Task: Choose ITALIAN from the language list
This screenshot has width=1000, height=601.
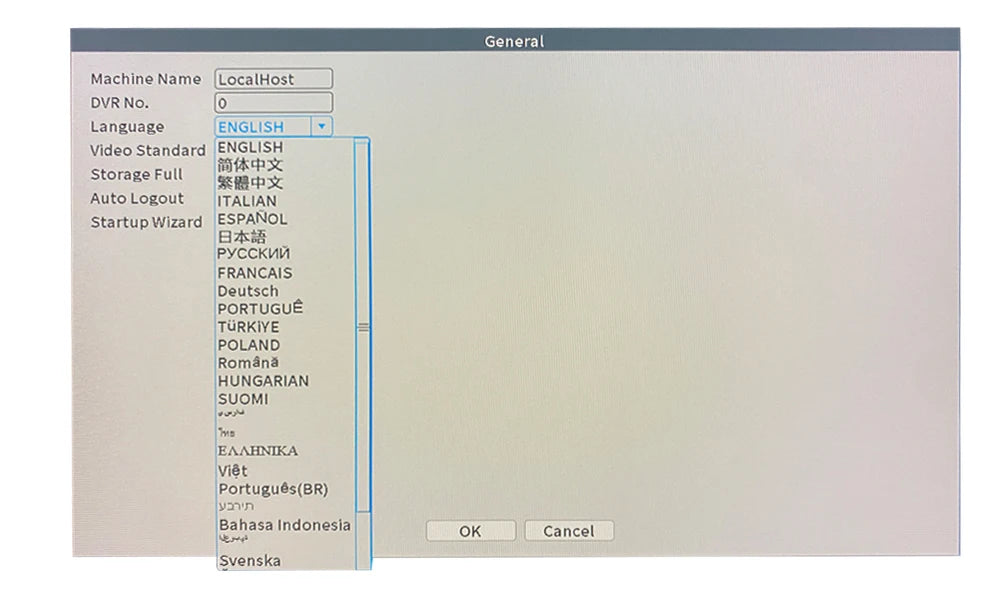Action: (247, 201)
